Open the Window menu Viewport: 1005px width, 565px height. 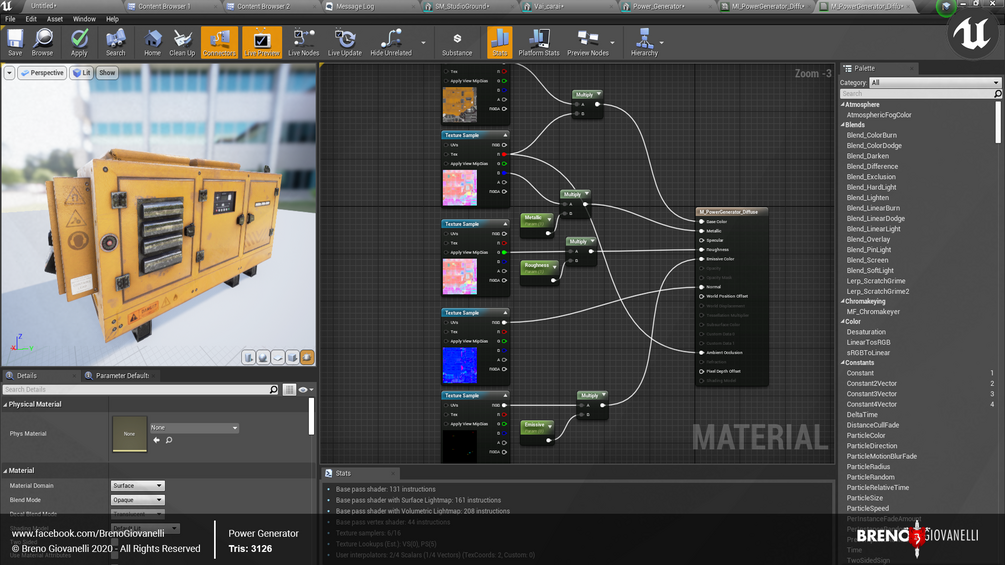point(84,19)
